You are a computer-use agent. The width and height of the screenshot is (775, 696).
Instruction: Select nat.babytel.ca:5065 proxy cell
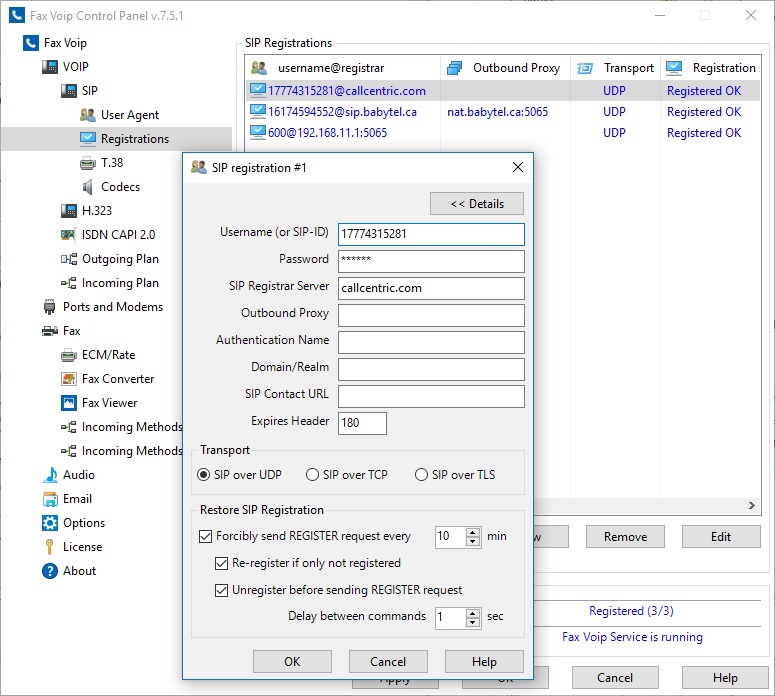pyautogui.click(x=498, y=112)
